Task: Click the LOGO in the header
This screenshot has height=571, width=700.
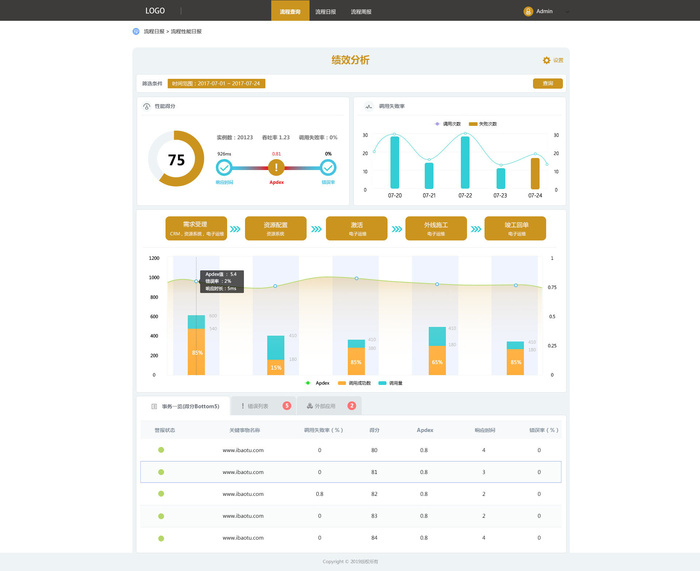Action: pos(155,11)
